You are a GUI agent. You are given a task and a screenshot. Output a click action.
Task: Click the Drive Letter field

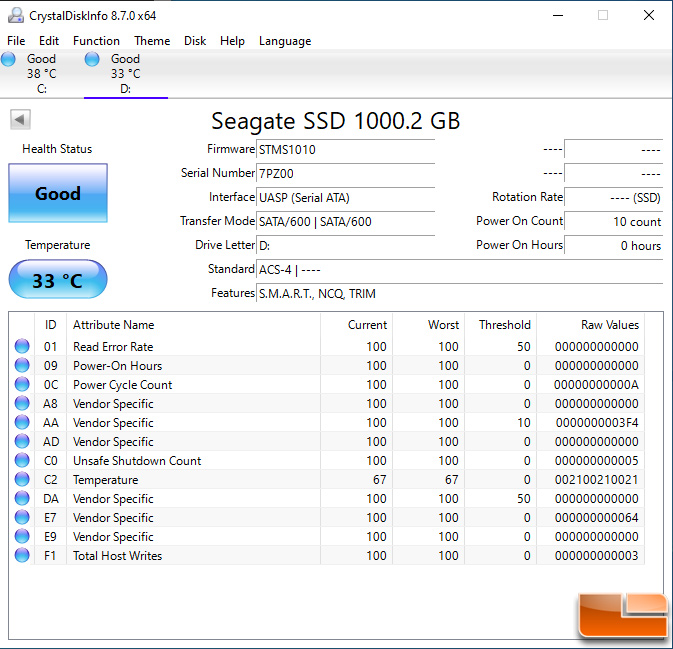346,246
